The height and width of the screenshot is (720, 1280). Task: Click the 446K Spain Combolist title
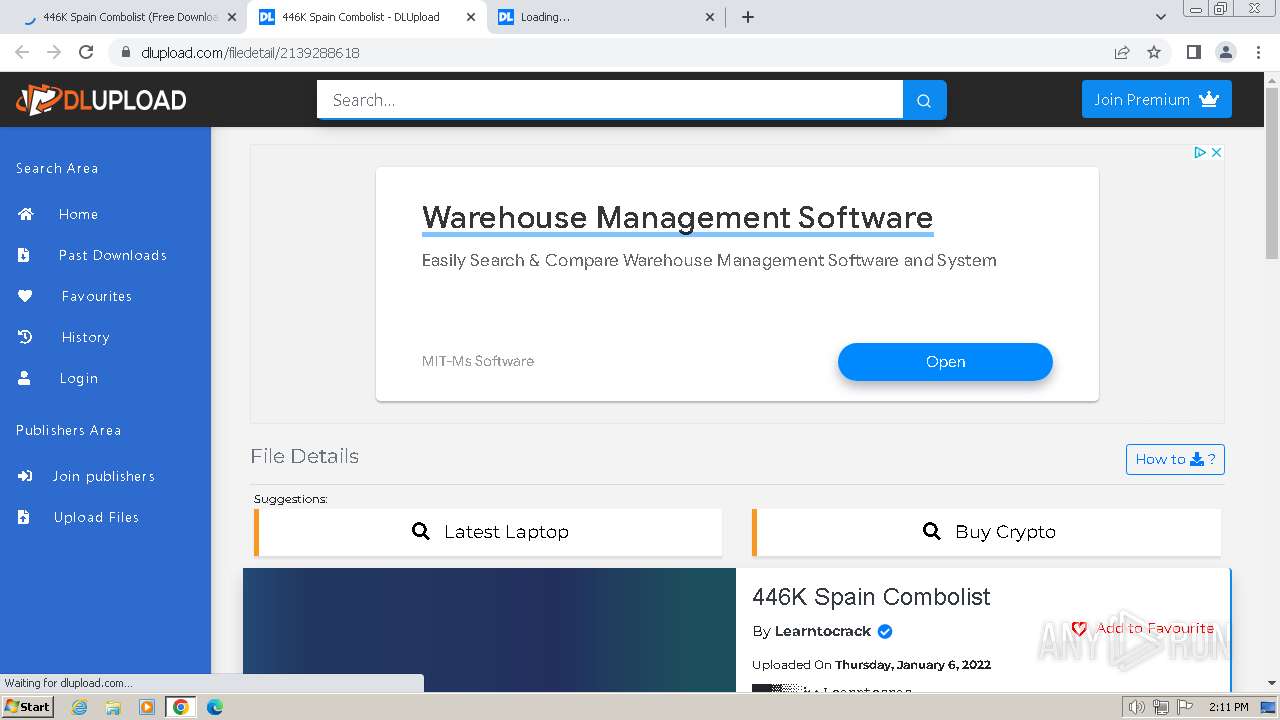coord(871,597)
